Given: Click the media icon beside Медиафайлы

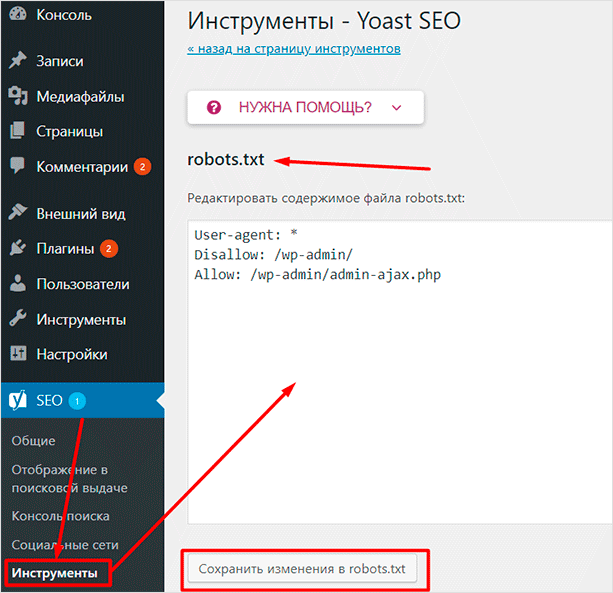Looking at the screenshot, I should click(17, 96).
